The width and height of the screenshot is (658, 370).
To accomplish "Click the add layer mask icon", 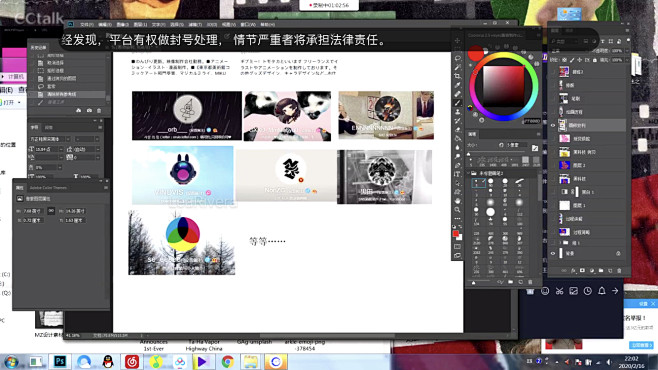I will click(x=582, y=271).
